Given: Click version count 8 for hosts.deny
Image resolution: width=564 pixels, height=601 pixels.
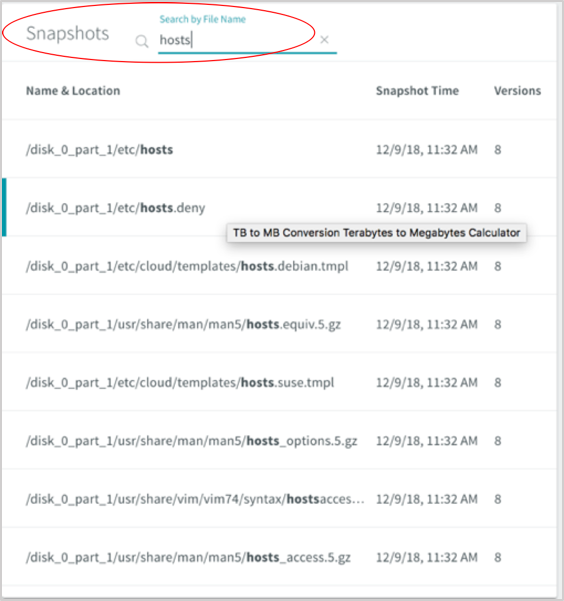Looking at the screenshot, I should pyautogui.click(x=498, y=208).
